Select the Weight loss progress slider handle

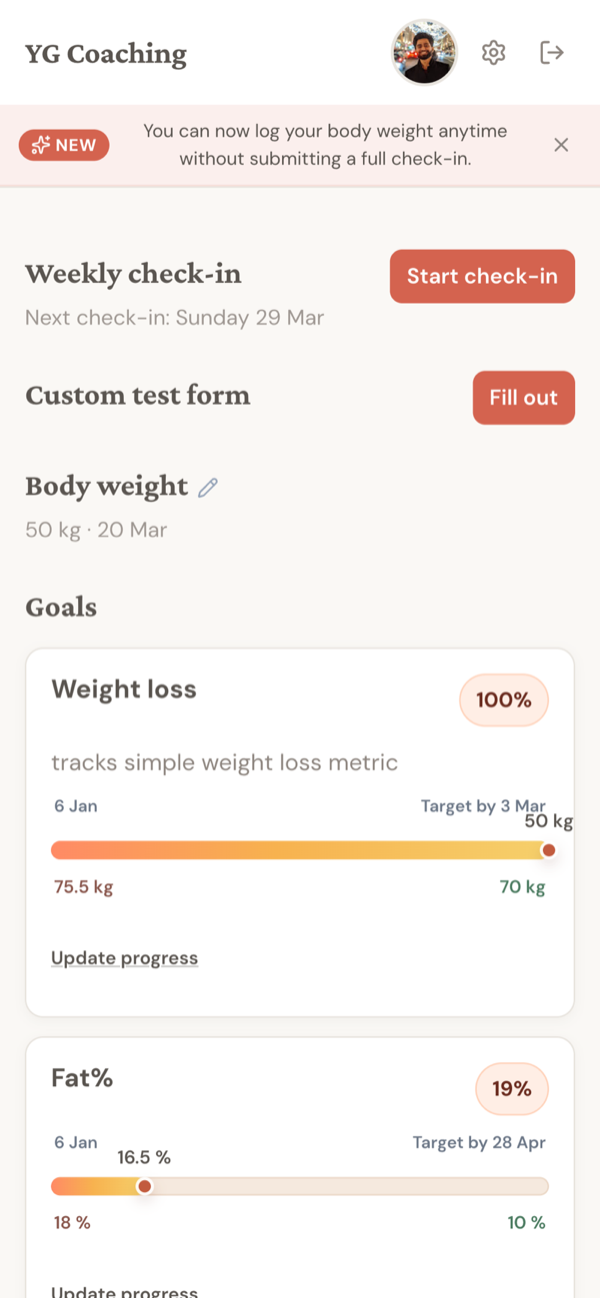(x=549, y=849)
